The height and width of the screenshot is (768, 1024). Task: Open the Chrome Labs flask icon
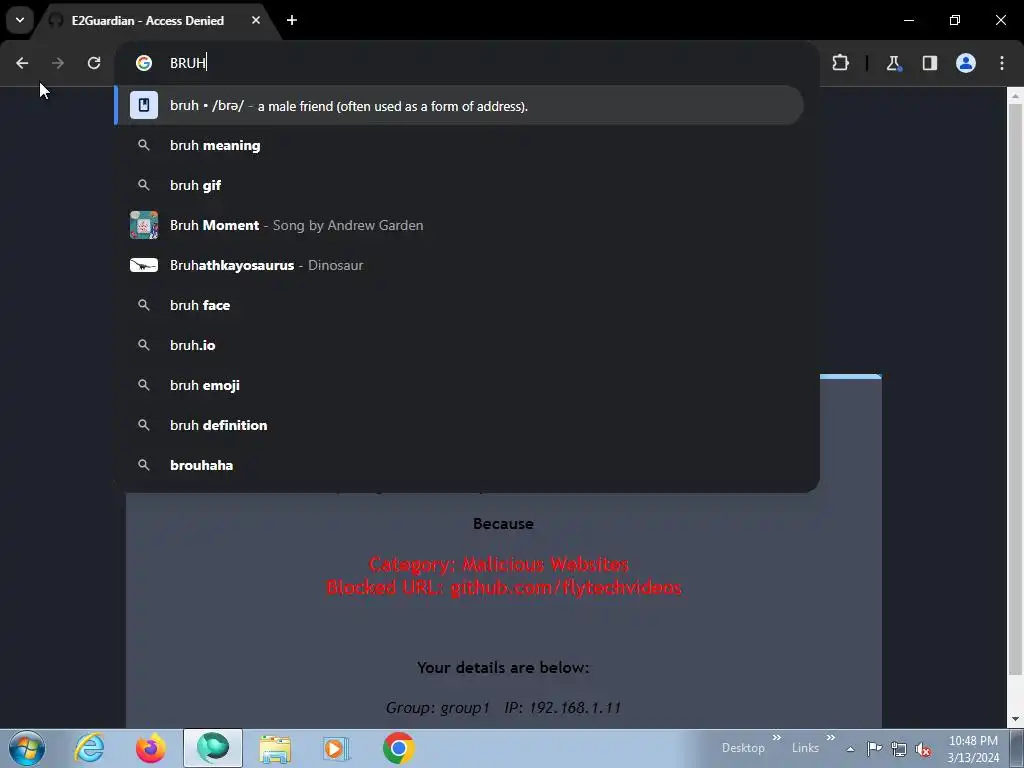(x=893, y=63)
